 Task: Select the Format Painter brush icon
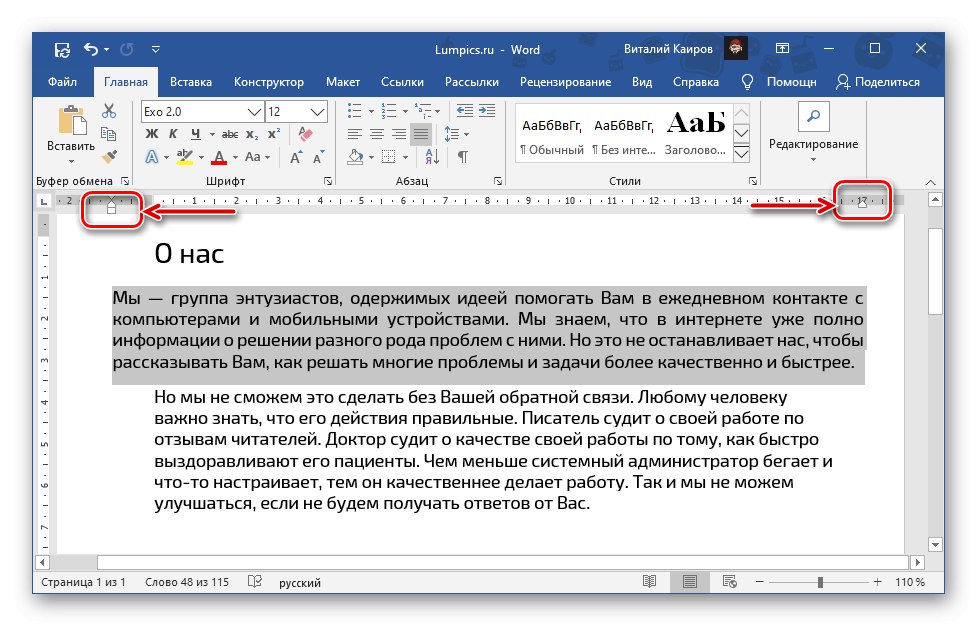tap(109, 157)
